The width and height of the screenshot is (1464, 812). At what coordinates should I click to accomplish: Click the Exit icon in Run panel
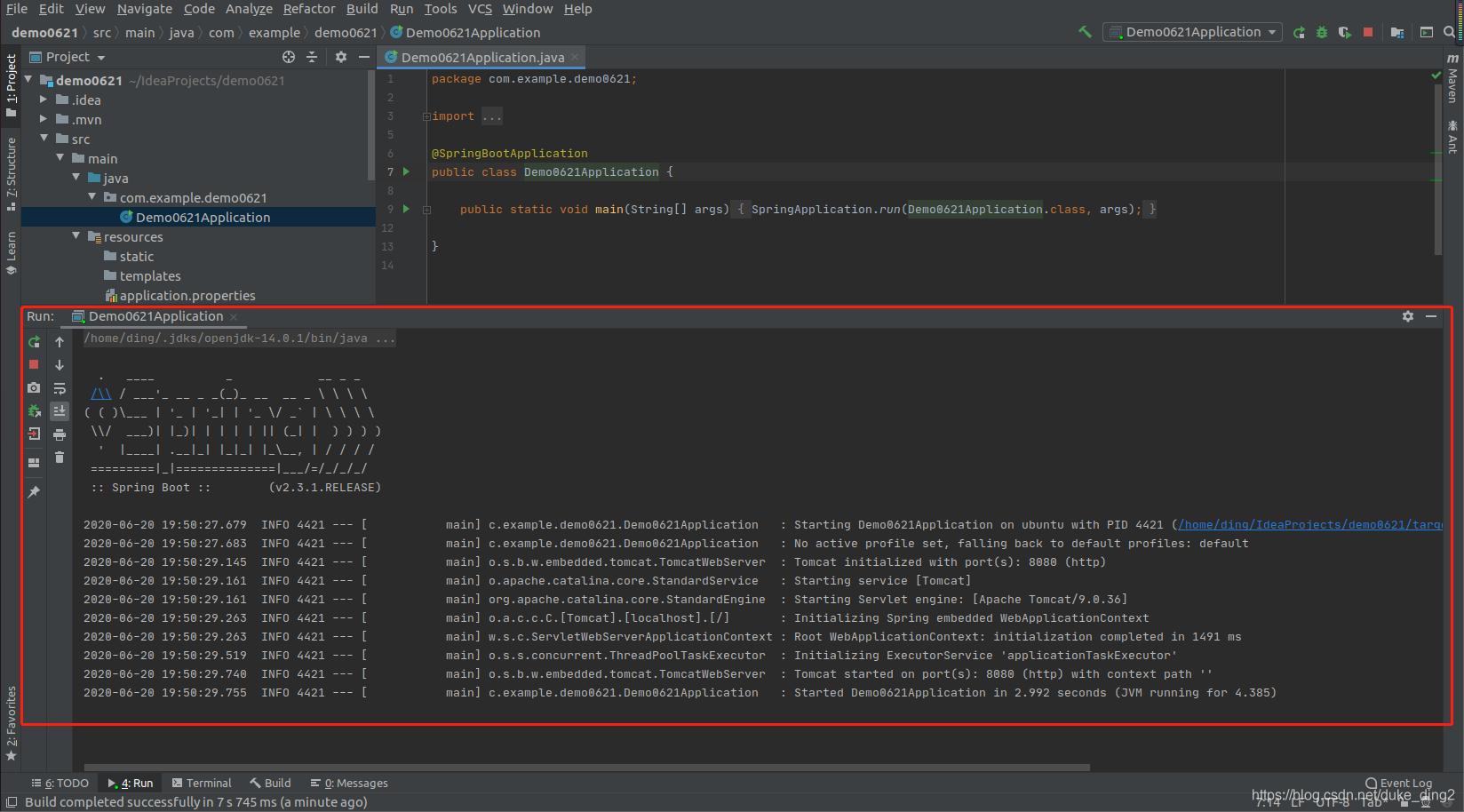(34, 434)
